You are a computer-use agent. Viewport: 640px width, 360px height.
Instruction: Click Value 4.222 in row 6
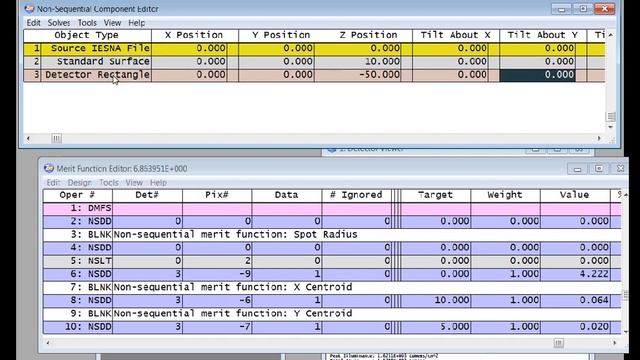[575, 274]
